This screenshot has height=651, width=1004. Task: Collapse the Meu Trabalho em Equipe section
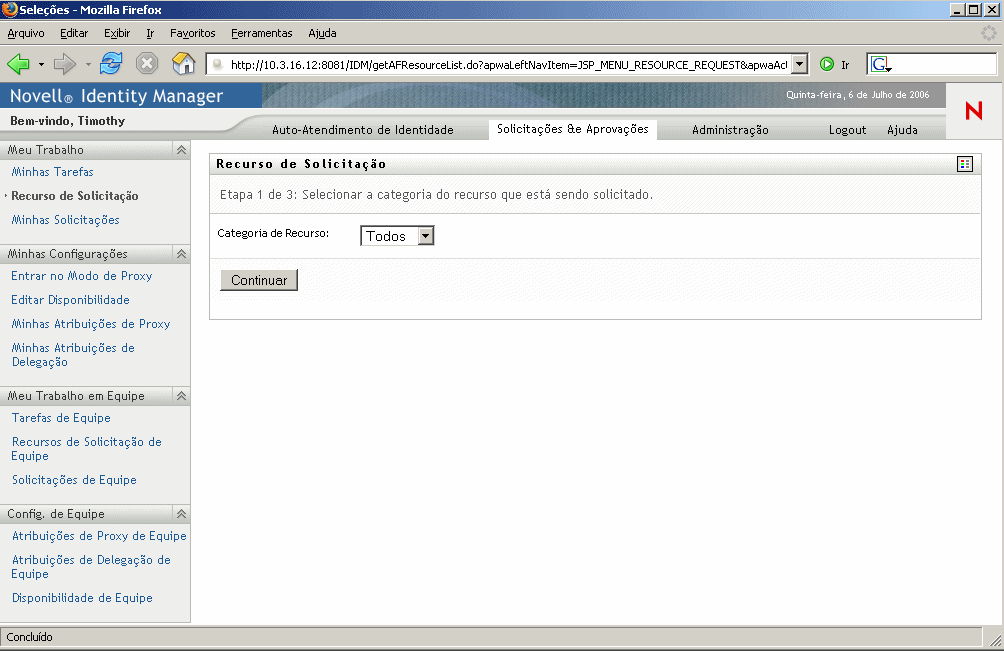[181, 396]
